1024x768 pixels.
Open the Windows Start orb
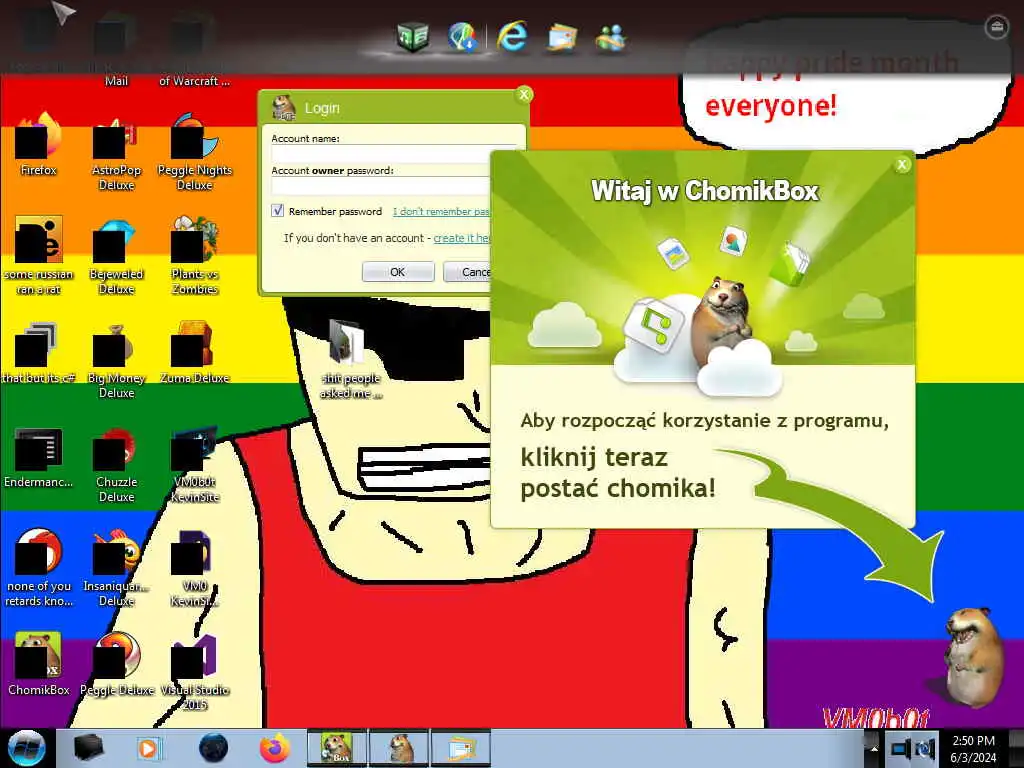point(26,748)
